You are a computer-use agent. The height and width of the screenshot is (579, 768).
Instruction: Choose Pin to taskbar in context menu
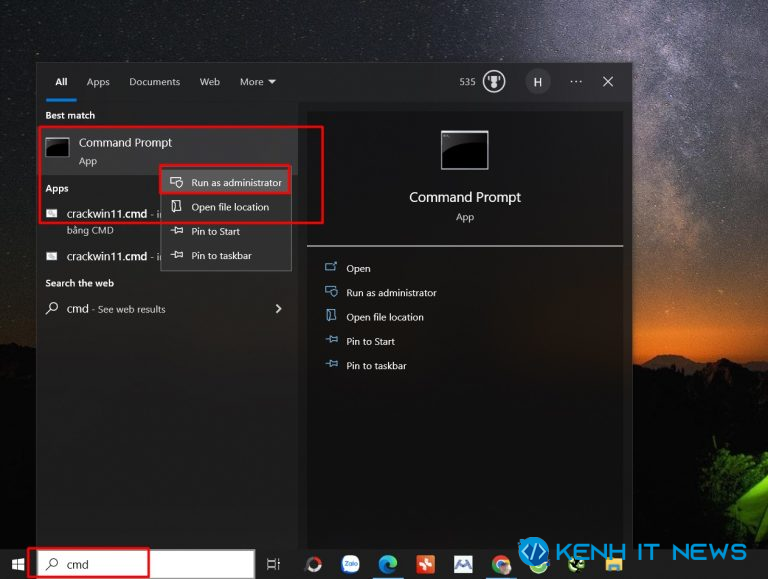click(x=226, y=256)
